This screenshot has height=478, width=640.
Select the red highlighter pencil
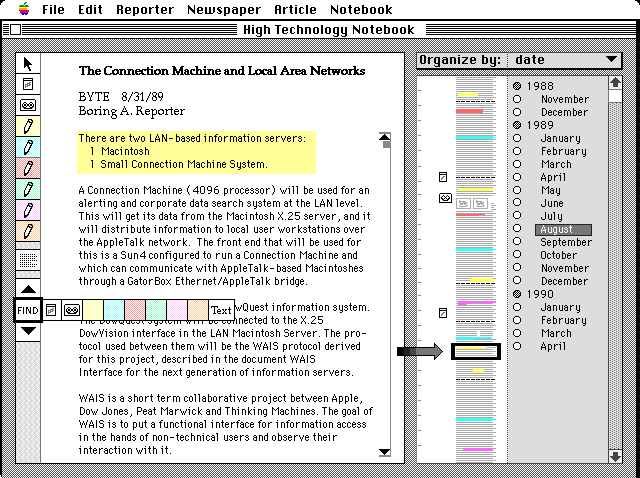(x=28, y=168)
